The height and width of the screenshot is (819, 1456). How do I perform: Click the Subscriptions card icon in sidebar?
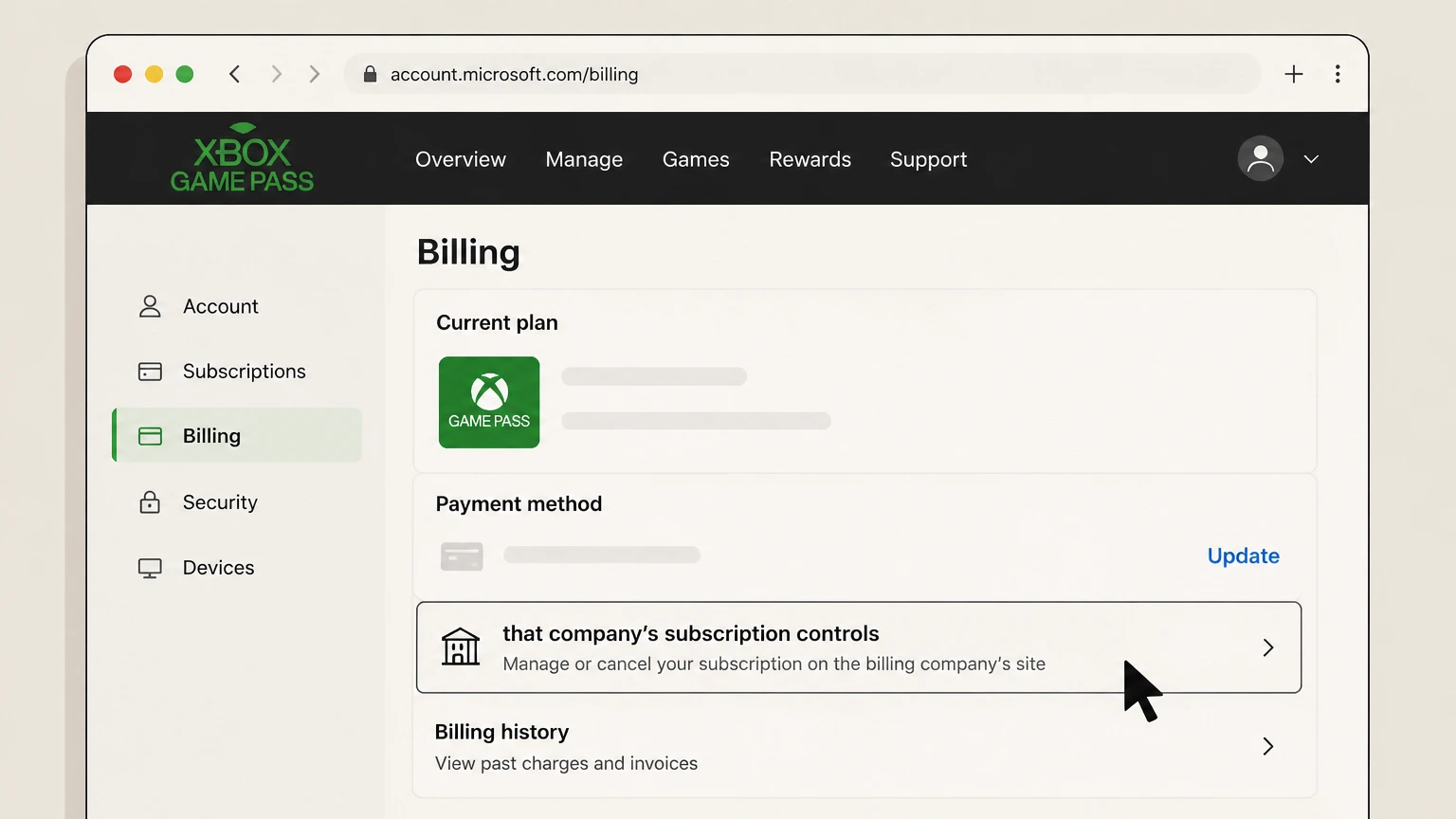coord(150,372)
